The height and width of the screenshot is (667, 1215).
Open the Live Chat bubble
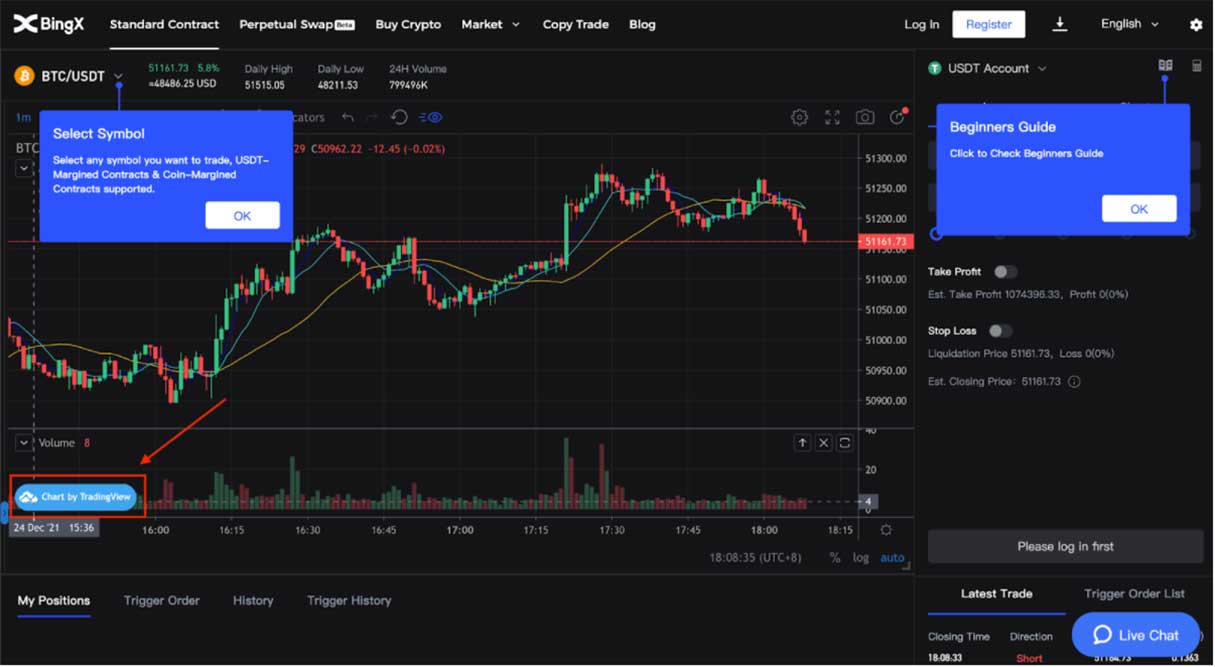tap(1135, 635)
